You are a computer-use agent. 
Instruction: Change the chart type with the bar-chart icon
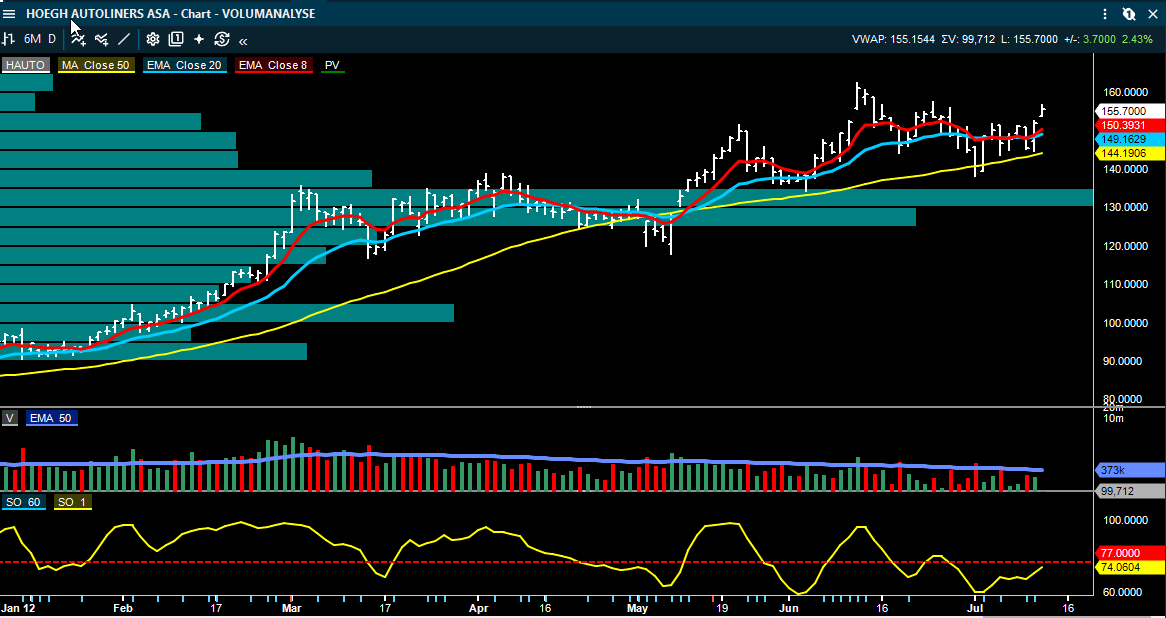coord(6,39)
